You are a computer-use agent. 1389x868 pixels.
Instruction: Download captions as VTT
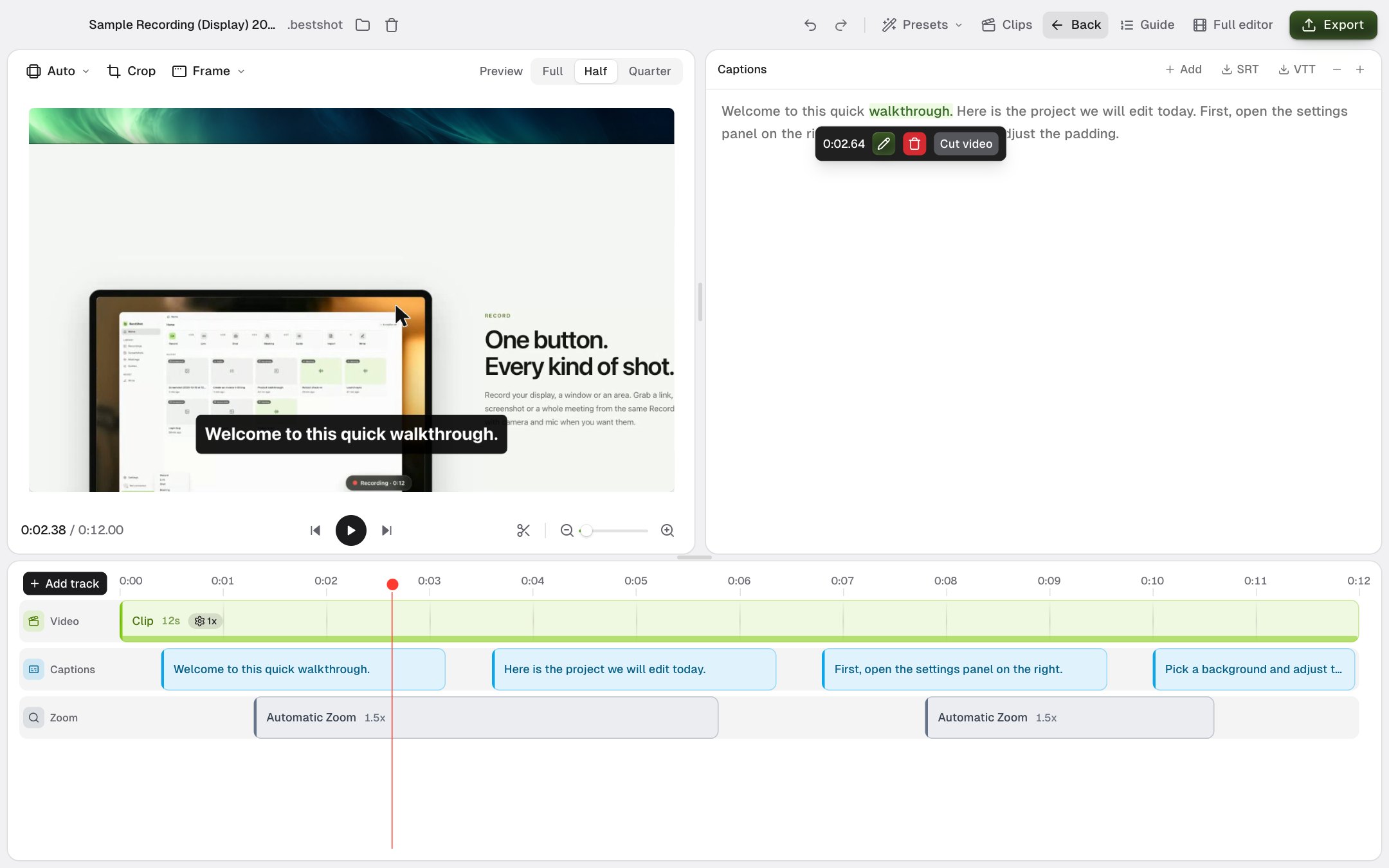(1297, 69)
